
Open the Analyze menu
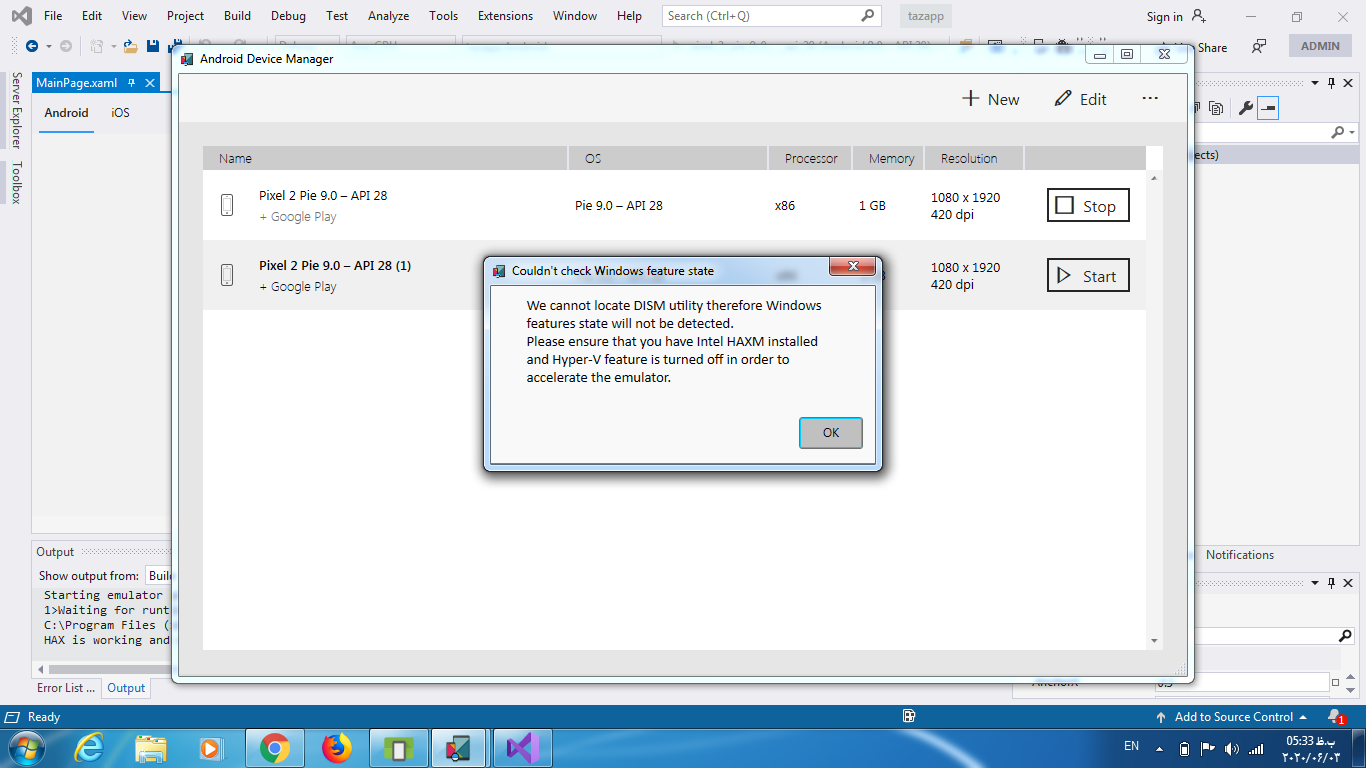pos(388,16)
